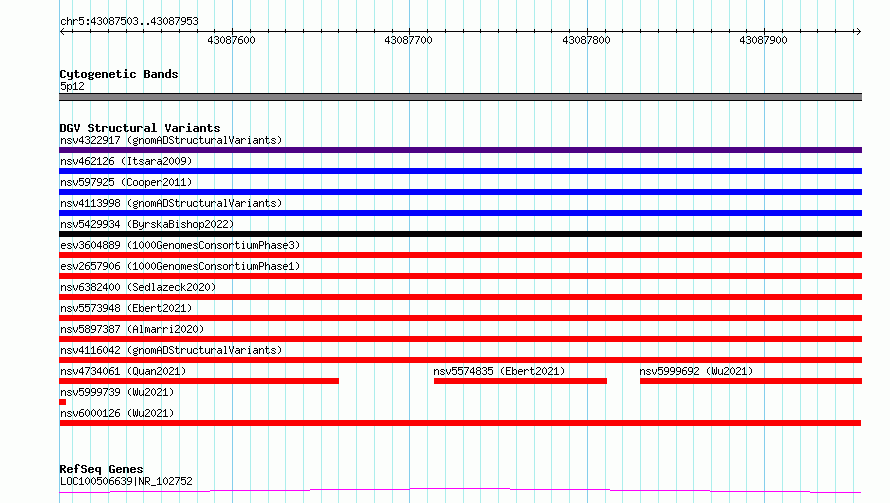Open variant nsv5574835 (Ebert2021) label
The height and width of the screenshot is (503, 890).
pos(499,371)
